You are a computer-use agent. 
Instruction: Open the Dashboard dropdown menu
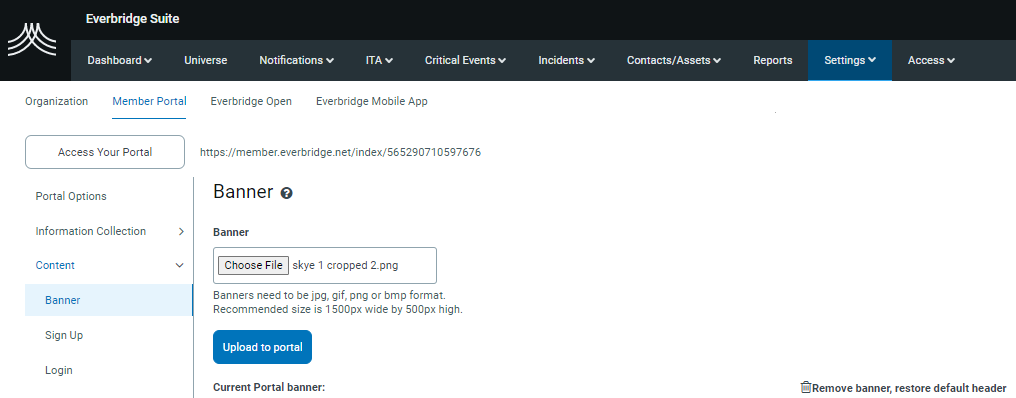tap(120, 60)
